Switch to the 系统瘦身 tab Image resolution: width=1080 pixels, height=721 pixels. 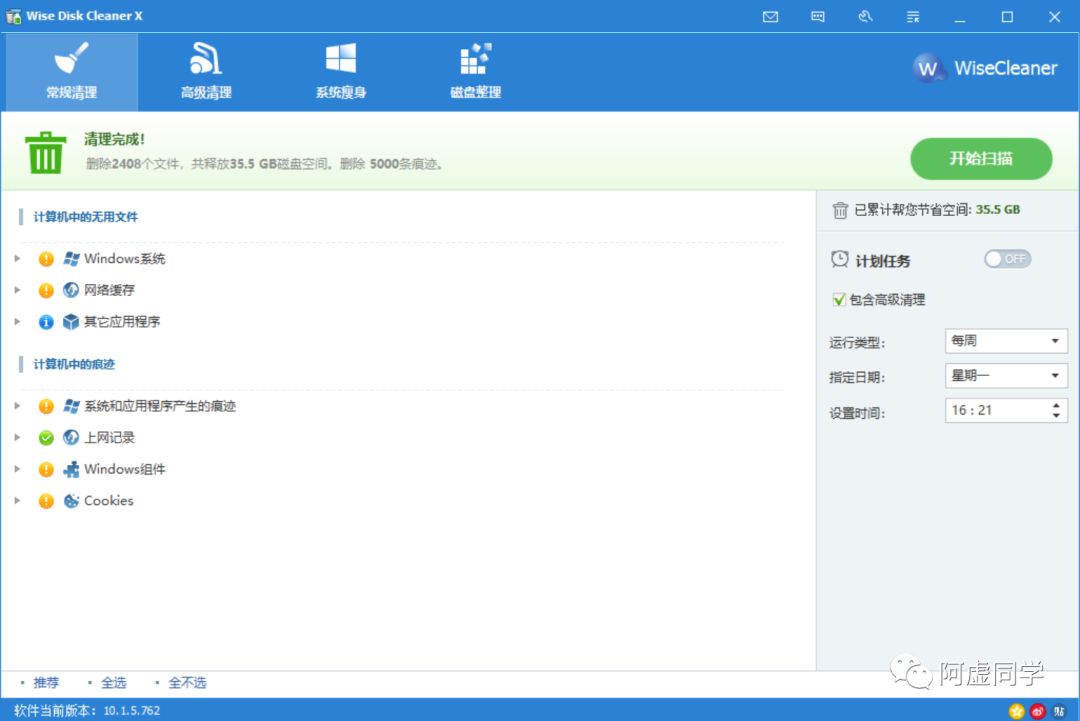click(341, 72)
